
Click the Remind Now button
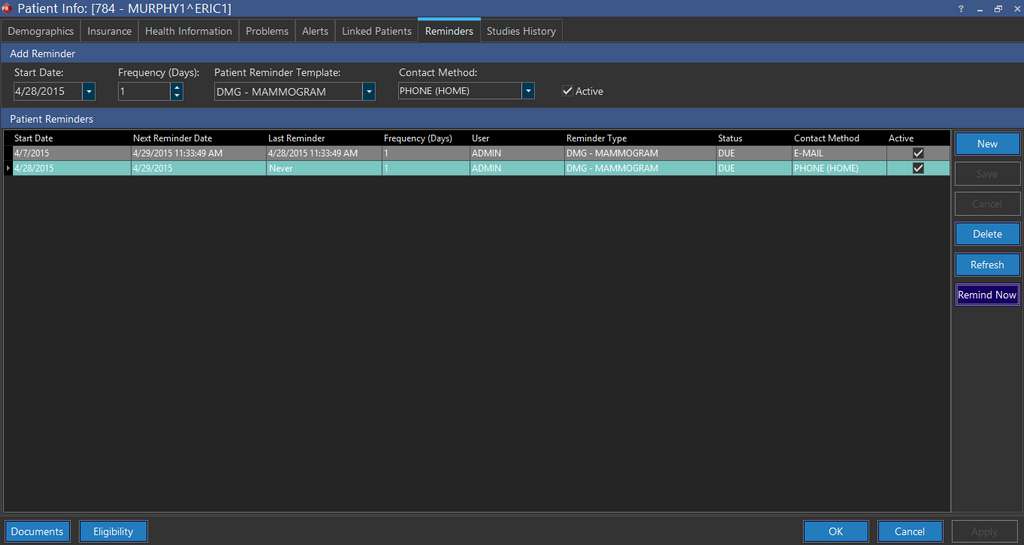tap(987, 295)
